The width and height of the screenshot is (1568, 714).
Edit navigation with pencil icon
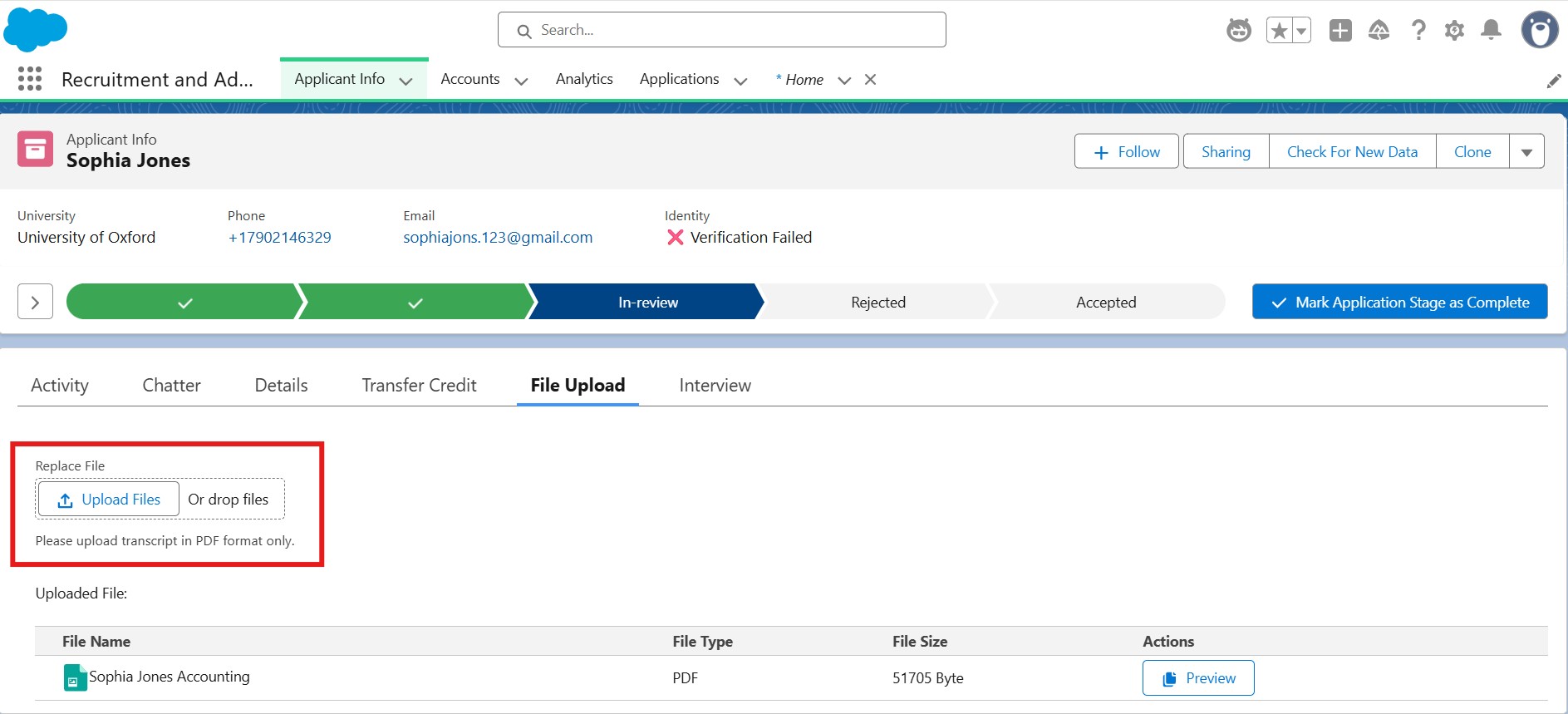[1553, 81]
